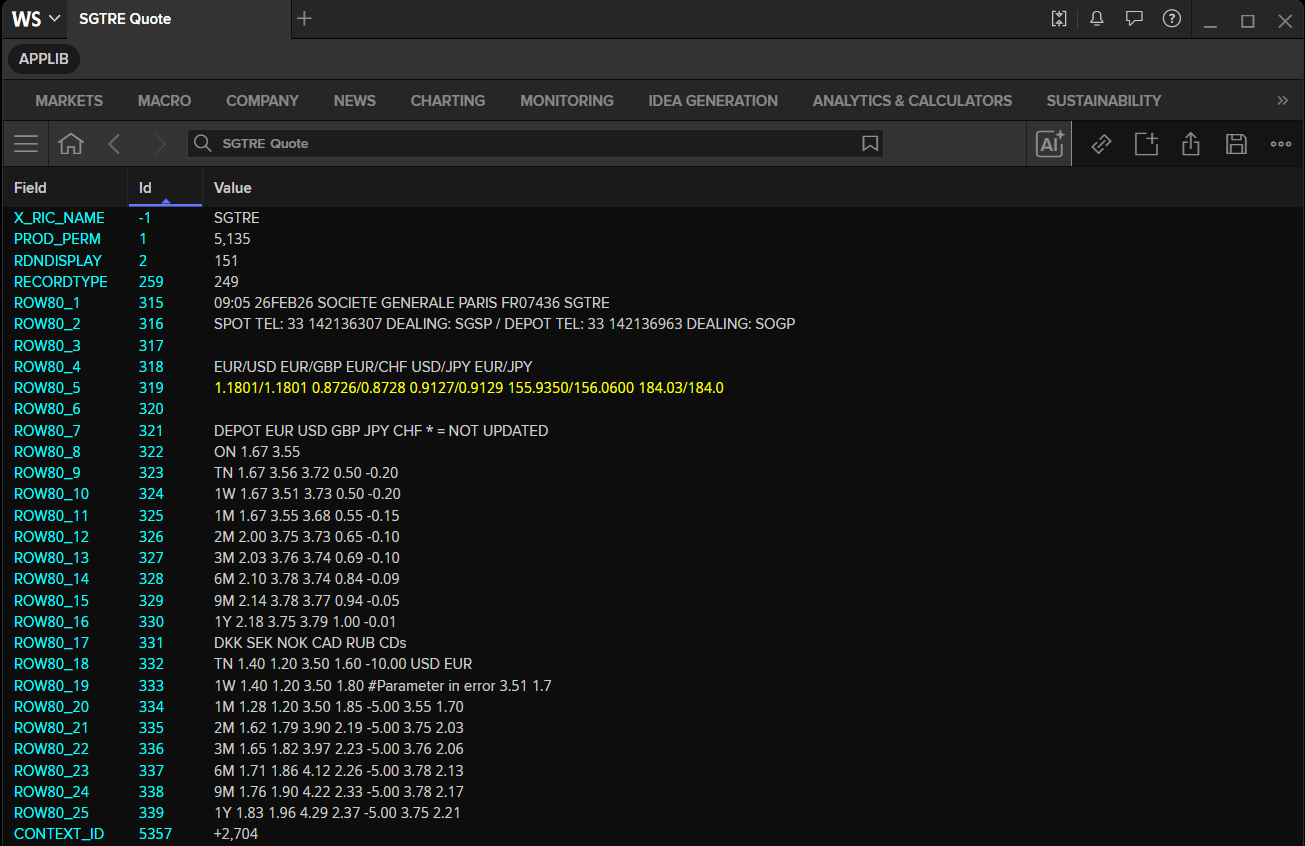Navigate back with left arrow
This screenshot has width=1305, height=846.
(x=114, y=144)
